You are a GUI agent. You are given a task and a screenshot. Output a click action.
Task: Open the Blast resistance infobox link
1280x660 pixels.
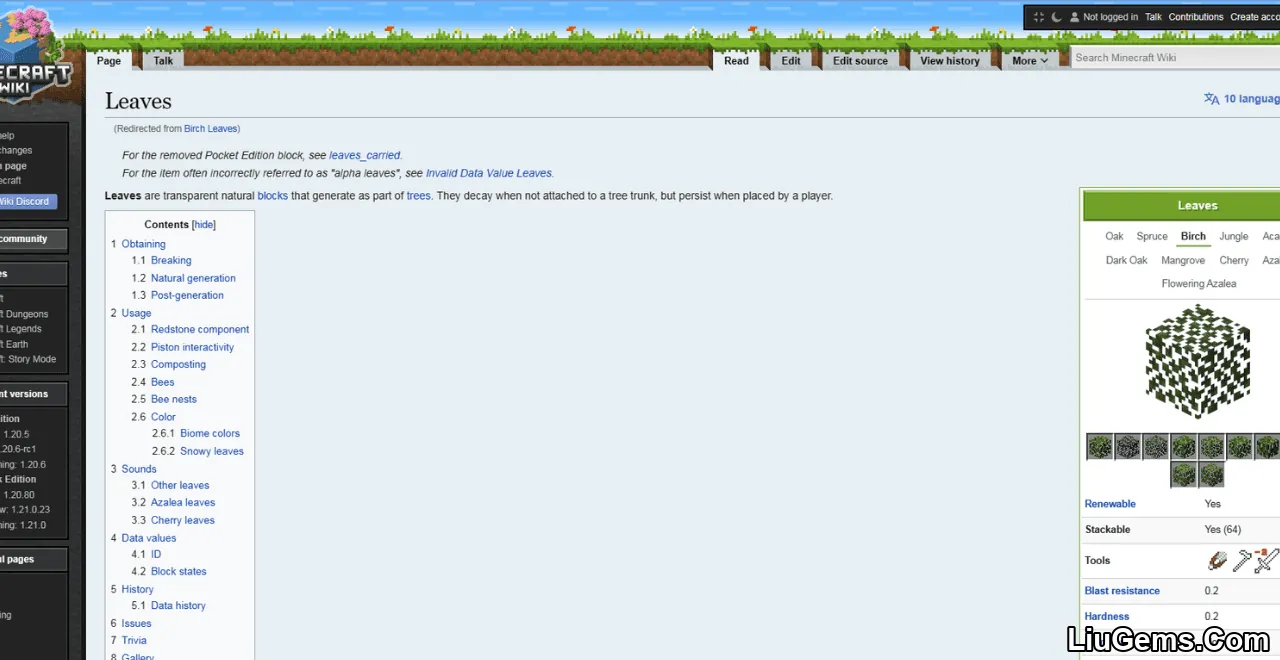pos(1122,591)
